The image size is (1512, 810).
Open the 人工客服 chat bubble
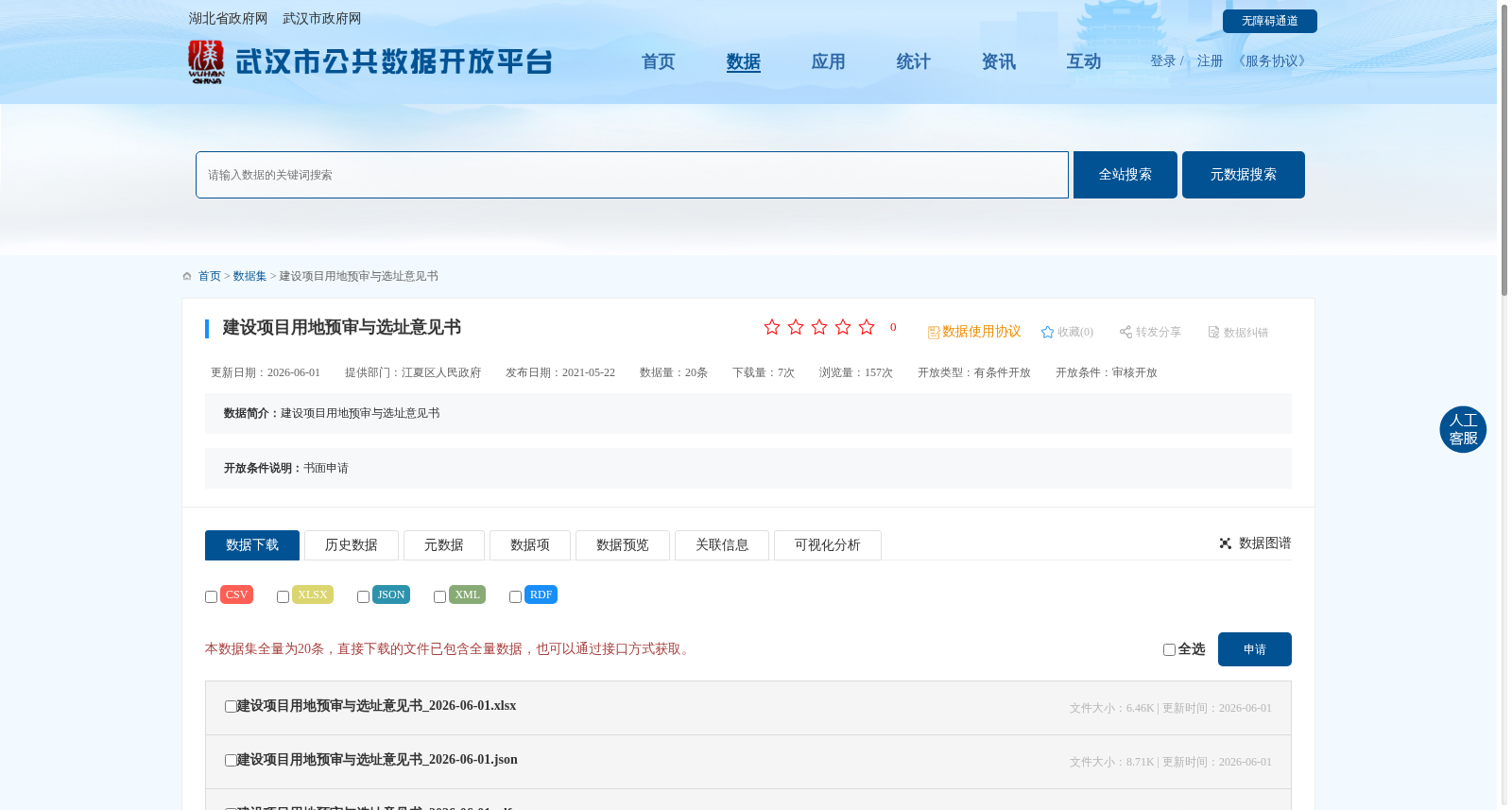pos(1463,429)
